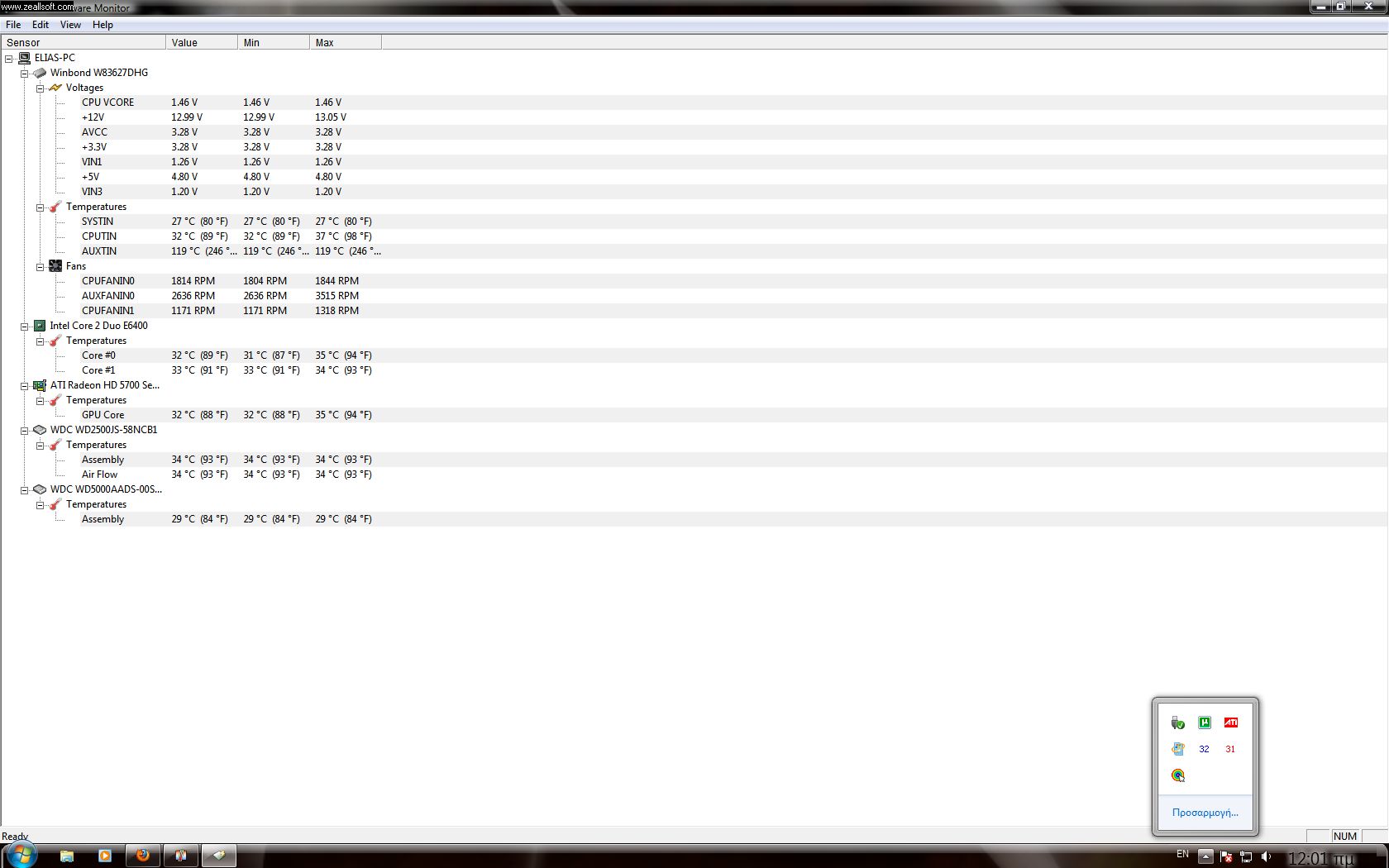
Task: Collapse Temperatures under Intel Core 2 Duo
Action: click(x=40, y=341)
